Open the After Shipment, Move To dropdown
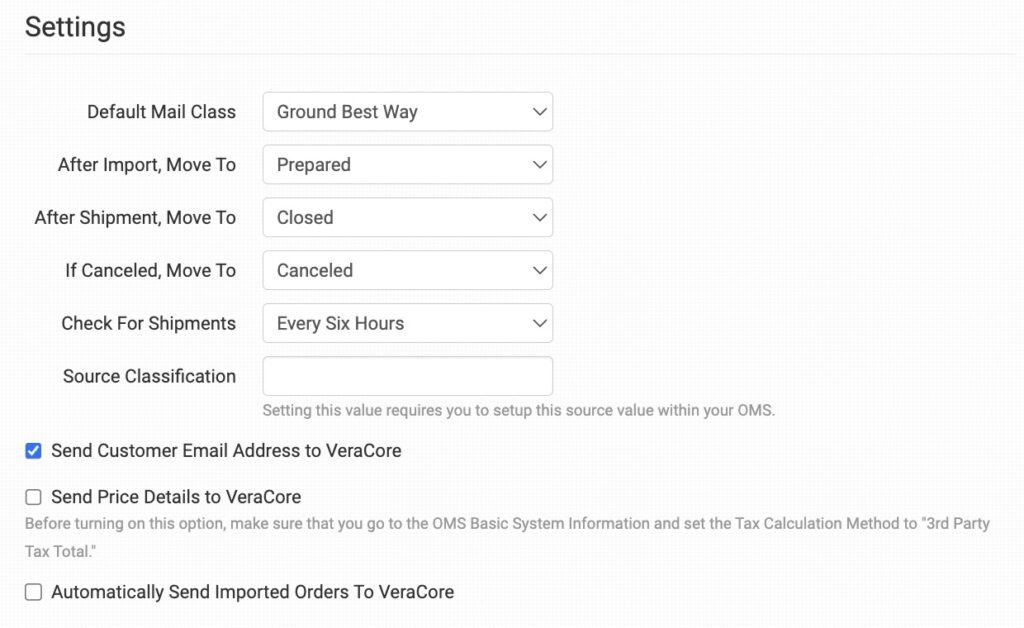This screenshot has width=1024, height=628. click(407, 218)
